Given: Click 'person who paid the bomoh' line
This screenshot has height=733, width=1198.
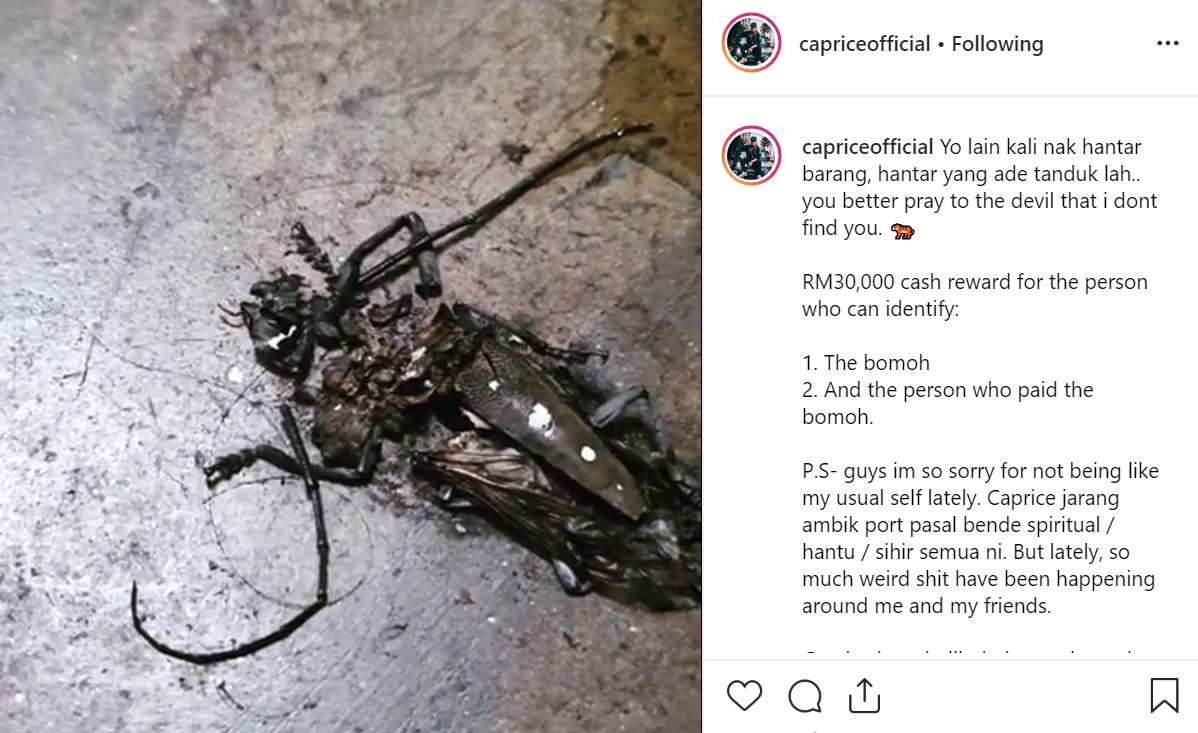Looking at the screenshot, I should pos(947,403).
